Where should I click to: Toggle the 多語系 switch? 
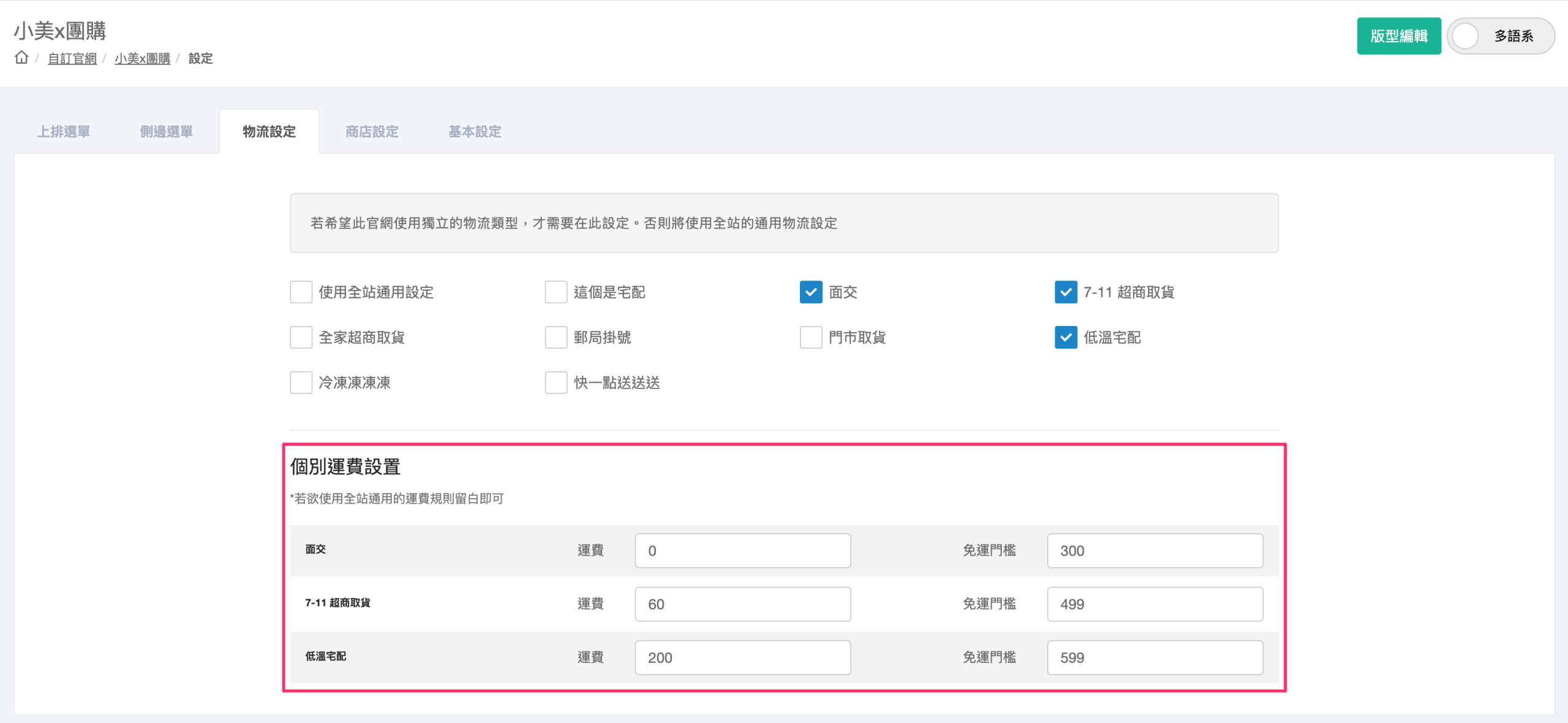[1499, 36]
